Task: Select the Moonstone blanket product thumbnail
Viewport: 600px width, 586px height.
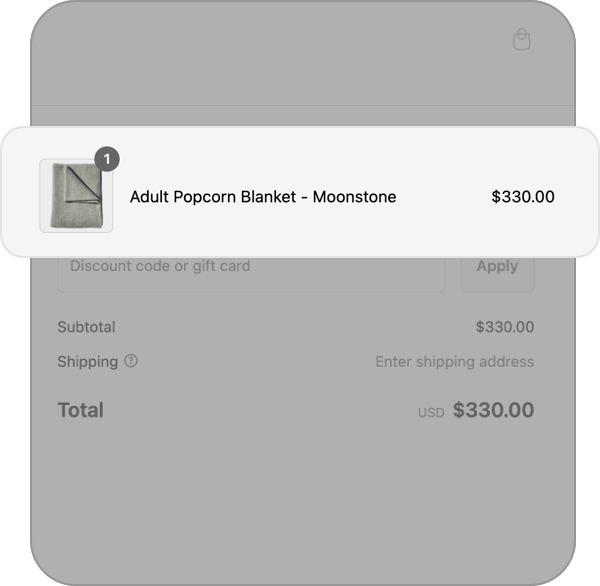Action: (x=76, y=196)
